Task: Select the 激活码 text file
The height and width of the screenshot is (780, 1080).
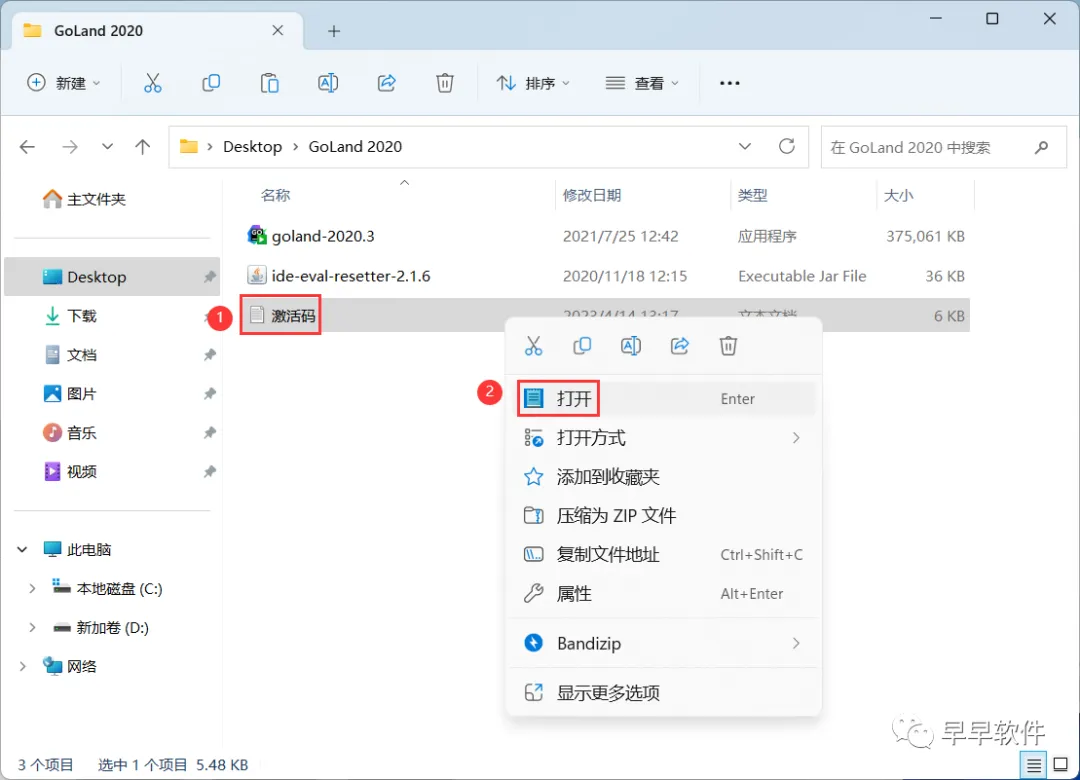Action: pyautogui.click(x=280, y=316)
